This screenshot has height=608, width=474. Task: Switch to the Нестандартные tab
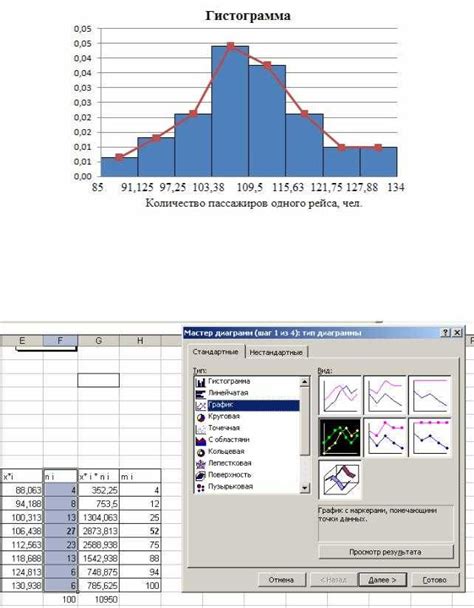276,352
